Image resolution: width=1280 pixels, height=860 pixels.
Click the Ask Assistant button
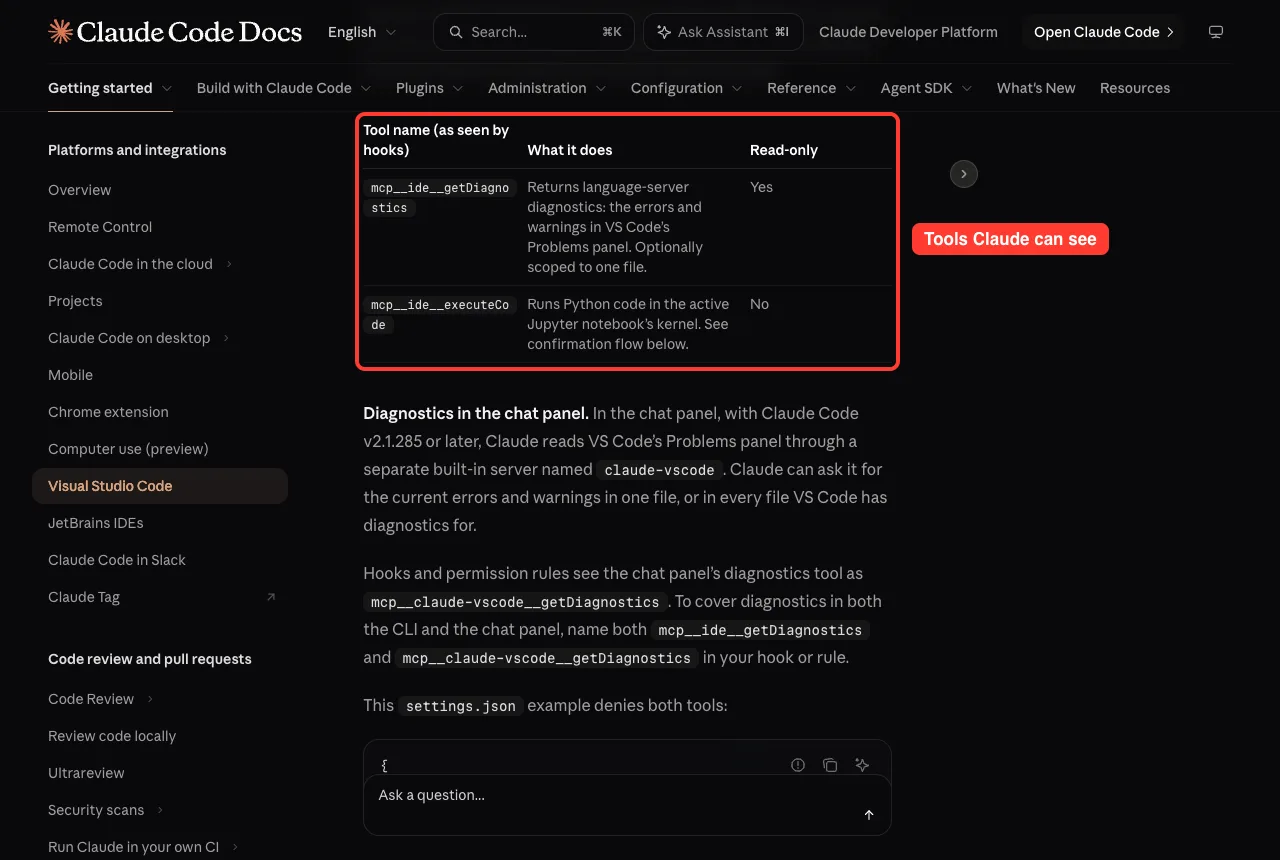coord(722,32)
